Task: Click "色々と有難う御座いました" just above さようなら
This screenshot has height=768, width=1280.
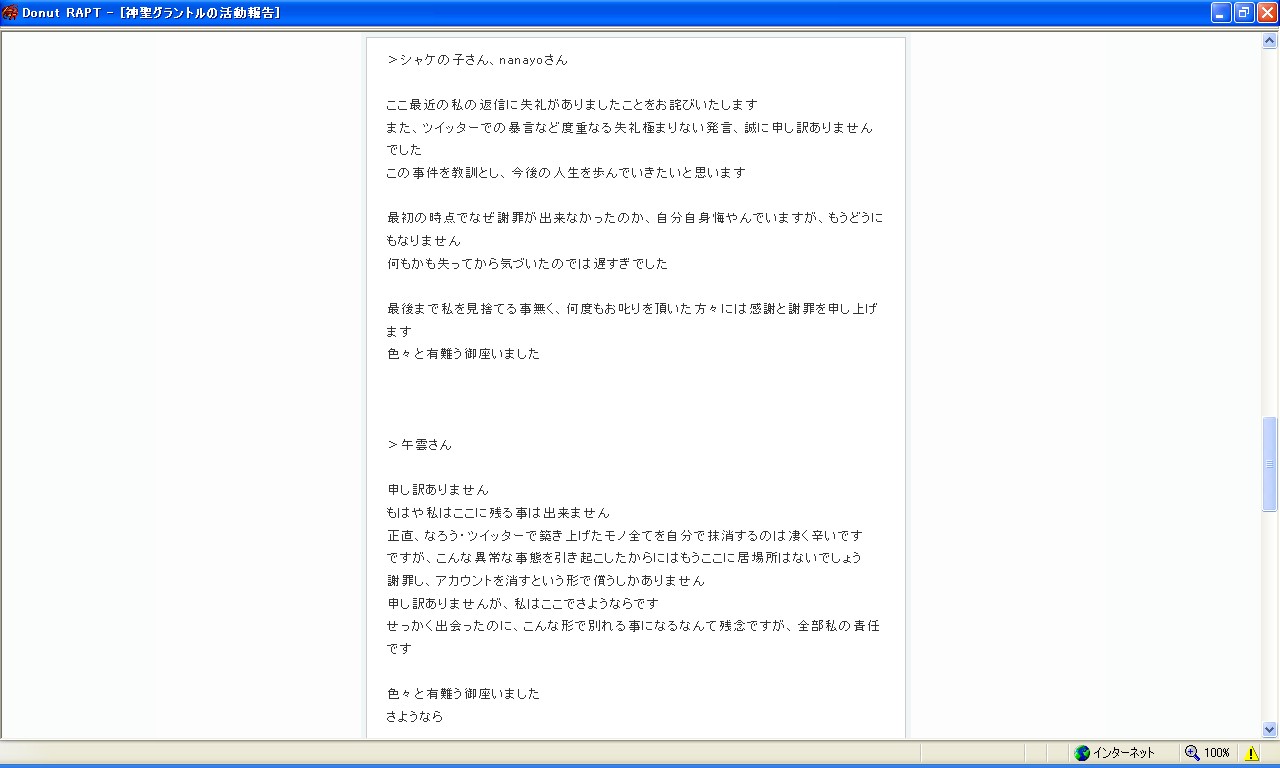Action: pyautogui.click(x=463, y=694)
